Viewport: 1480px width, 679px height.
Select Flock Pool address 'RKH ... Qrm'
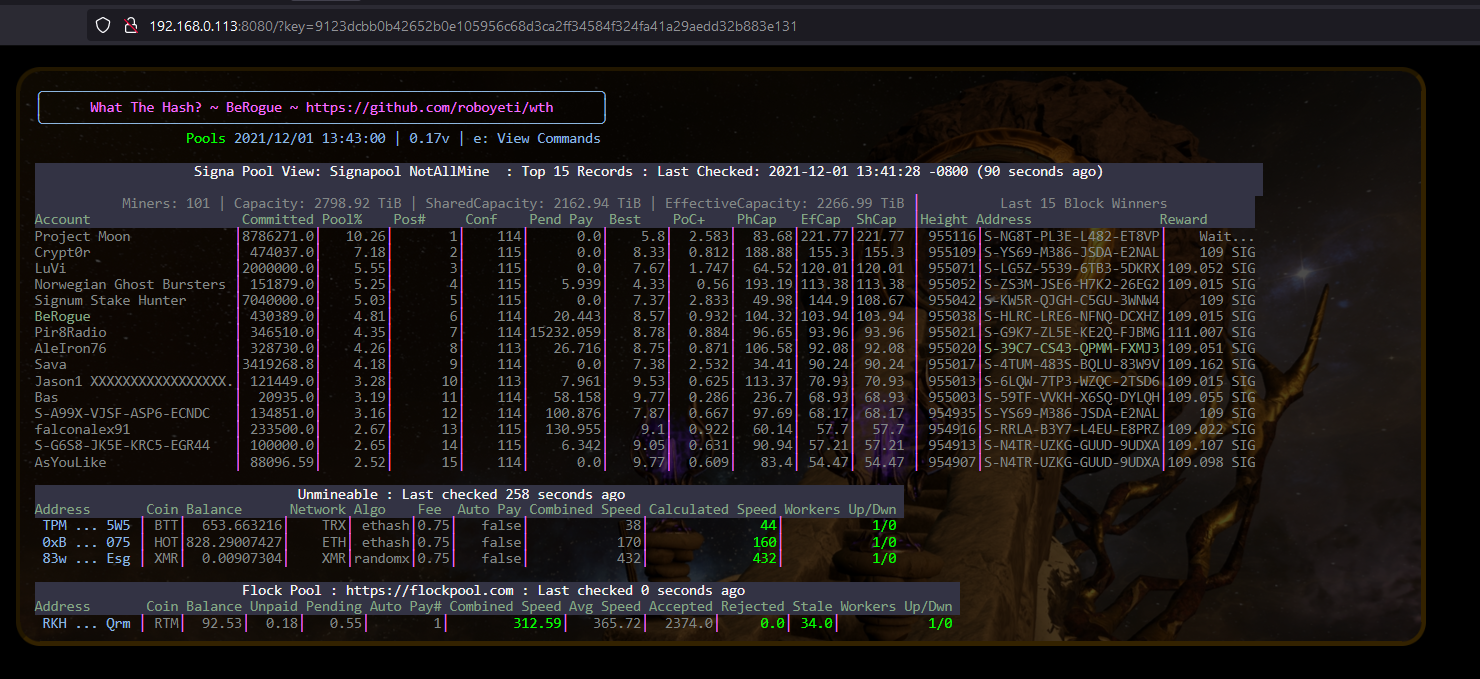point(86,624)
